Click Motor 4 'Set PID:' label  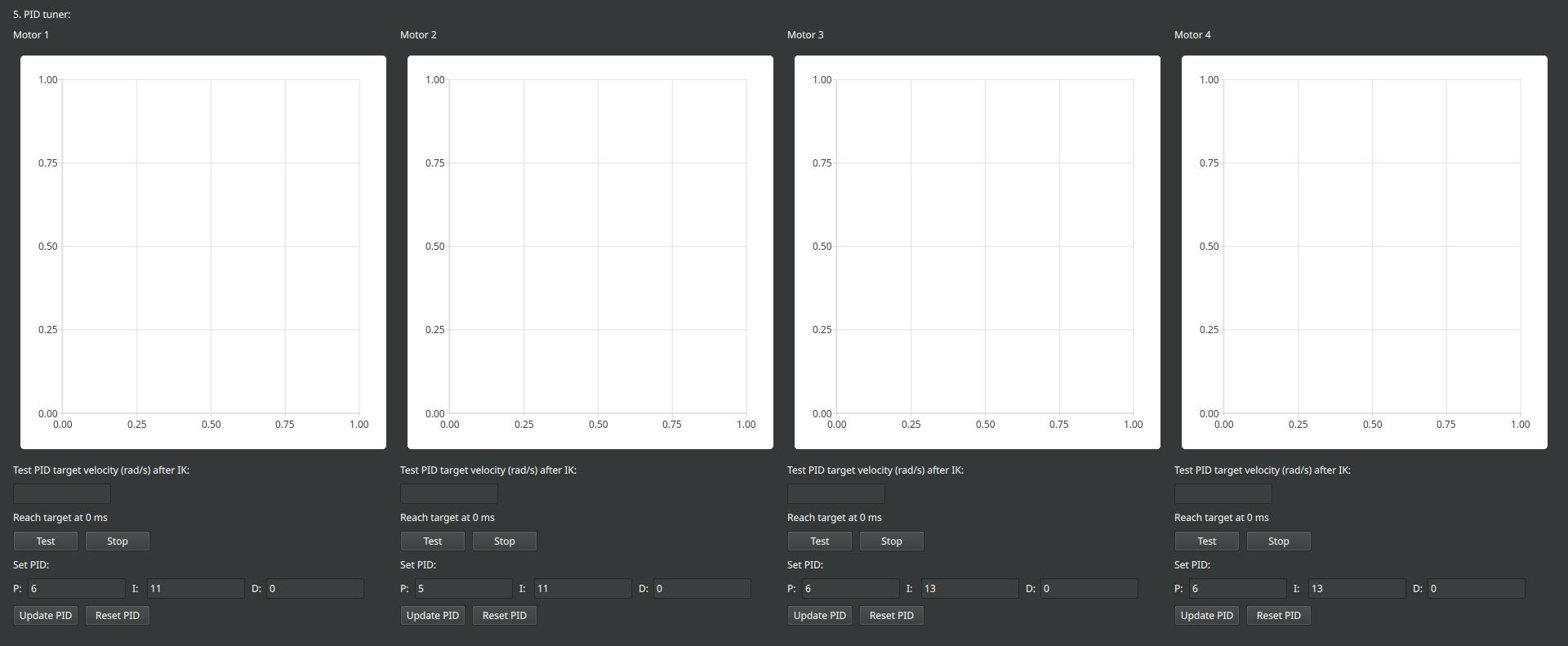1192,565
